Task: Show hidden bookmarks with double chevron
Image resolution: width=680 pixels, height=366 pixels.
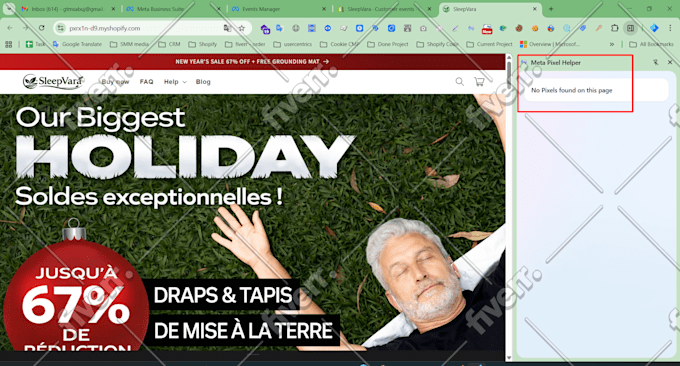Action: click(611, 44)
